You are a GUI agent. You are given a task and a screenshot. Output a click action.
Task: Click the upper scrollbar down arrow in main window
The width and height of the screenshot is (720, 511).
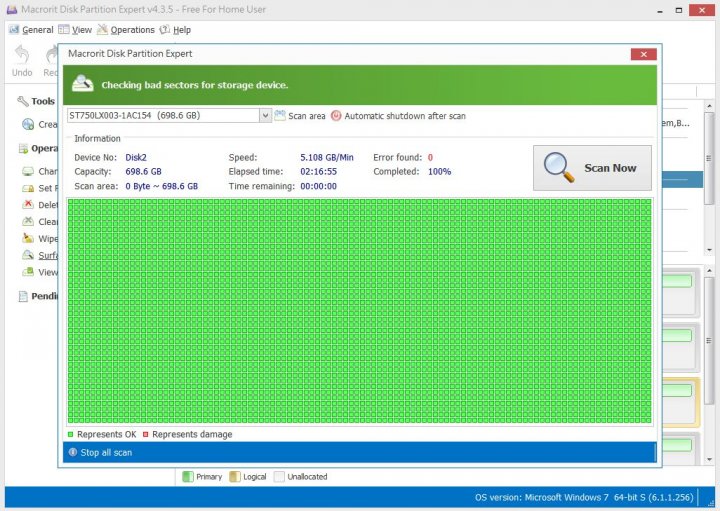pos(709,250)
